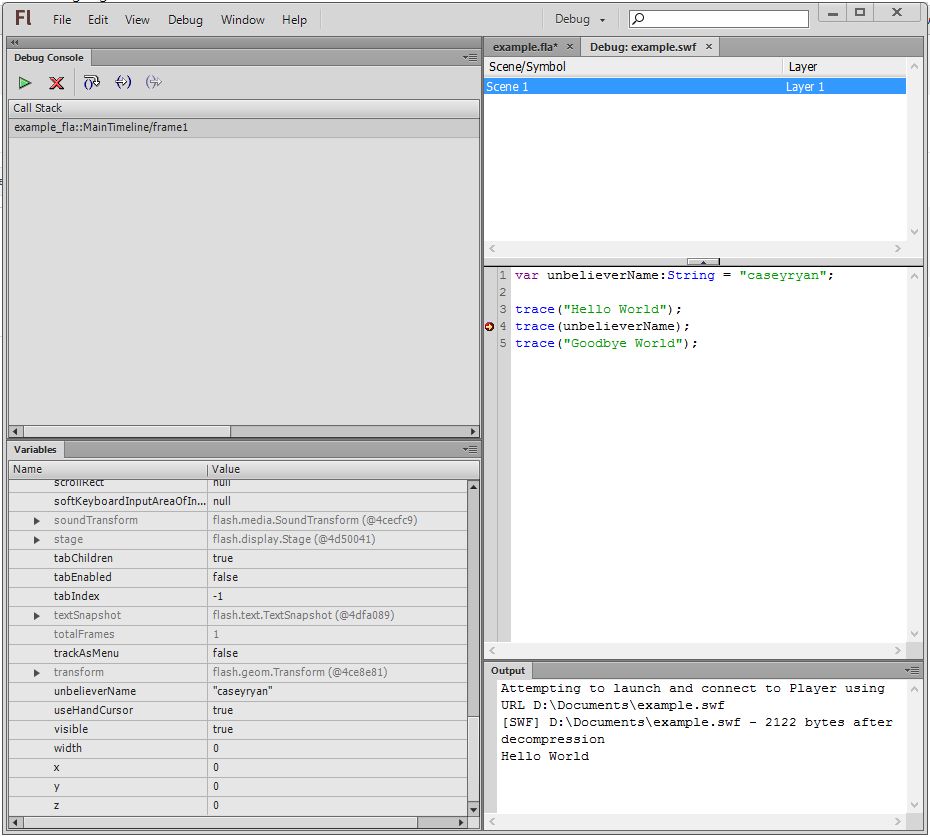Select the Output panel tab

pyautogui.click(x=508, y=670)
